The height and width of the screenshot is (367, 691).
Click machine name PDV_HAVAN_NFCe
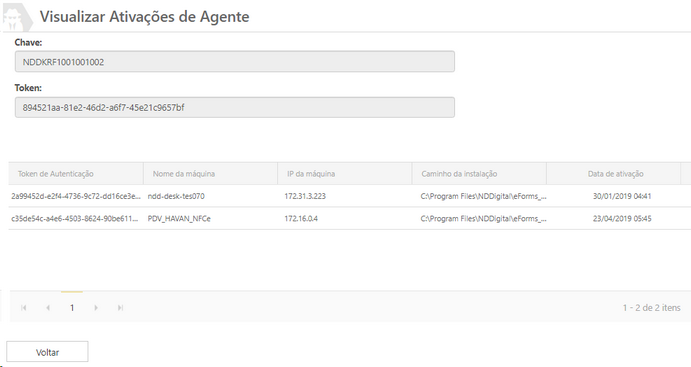[178, 219]
